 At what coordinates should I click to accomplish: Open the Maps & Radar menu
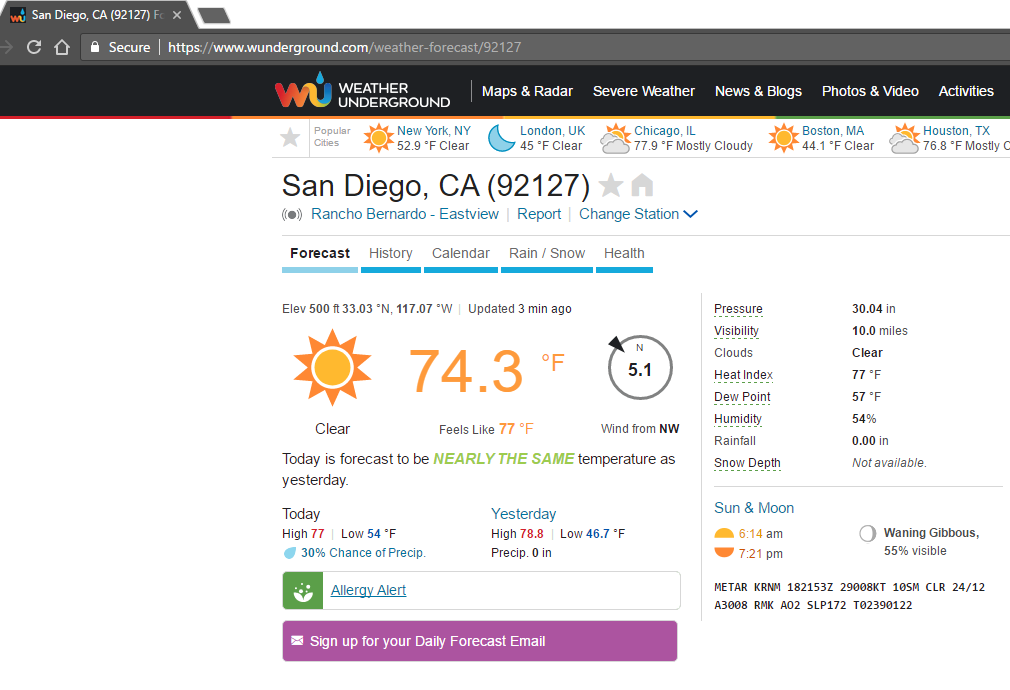click(x=527, y=91)
